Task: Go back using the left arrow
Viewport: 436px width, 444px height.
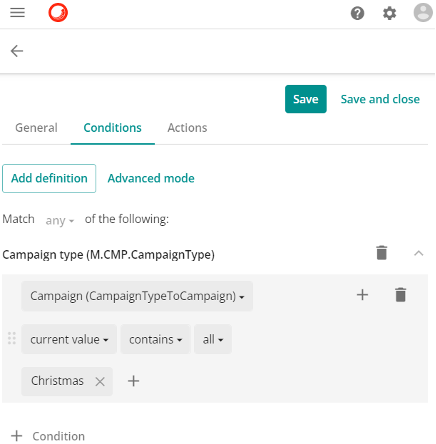Action: tap(17, 51)
